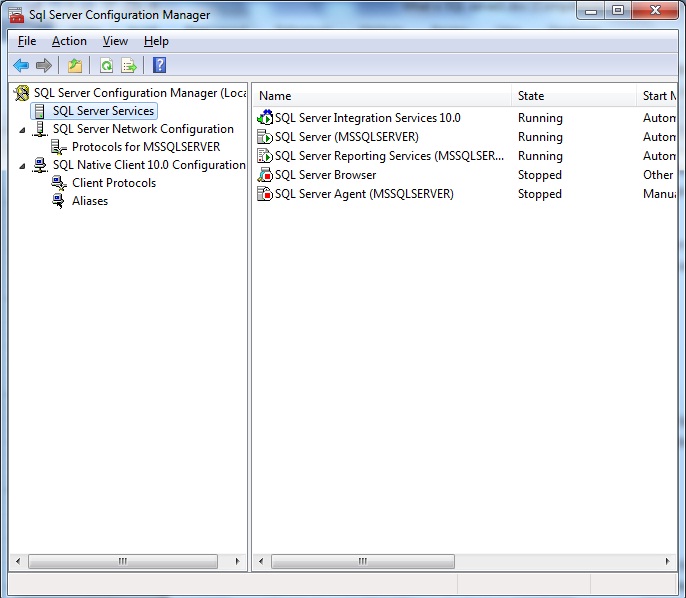This screenshot has height=598, width=686.
Task: Click Running state of SQL Server (MSSQLSERVER)
Action: [540, 137]
